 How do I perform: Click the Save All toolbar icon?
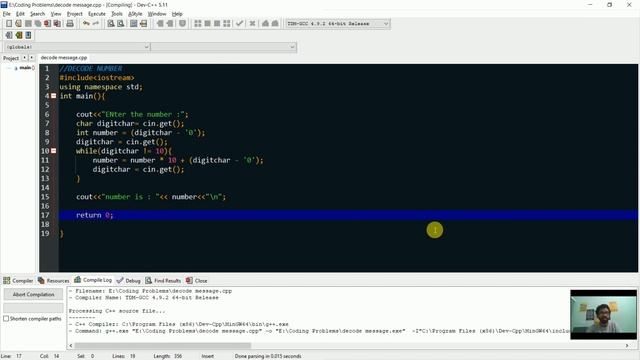pyautogui.click(x=38, y=24)
